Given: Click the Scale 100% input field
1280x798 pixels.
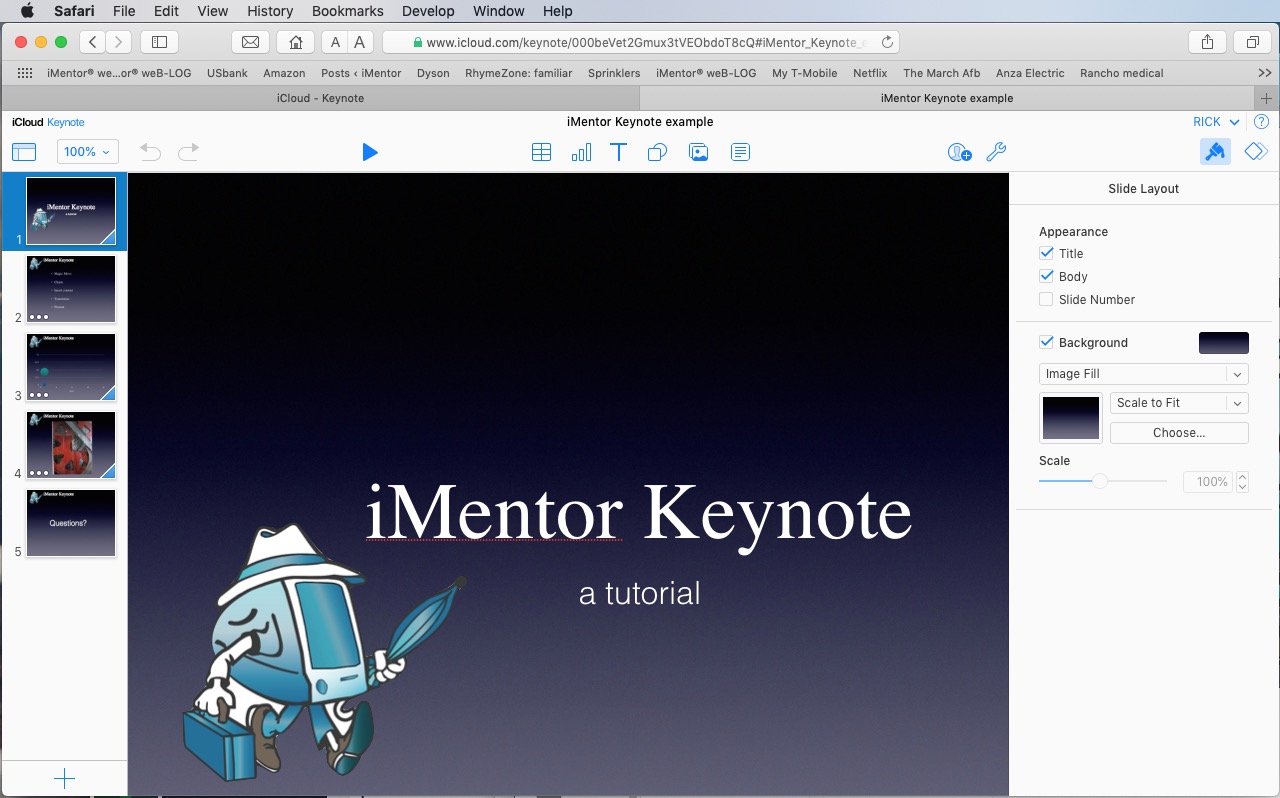Looking at the screenshot, I should 1209,482.
